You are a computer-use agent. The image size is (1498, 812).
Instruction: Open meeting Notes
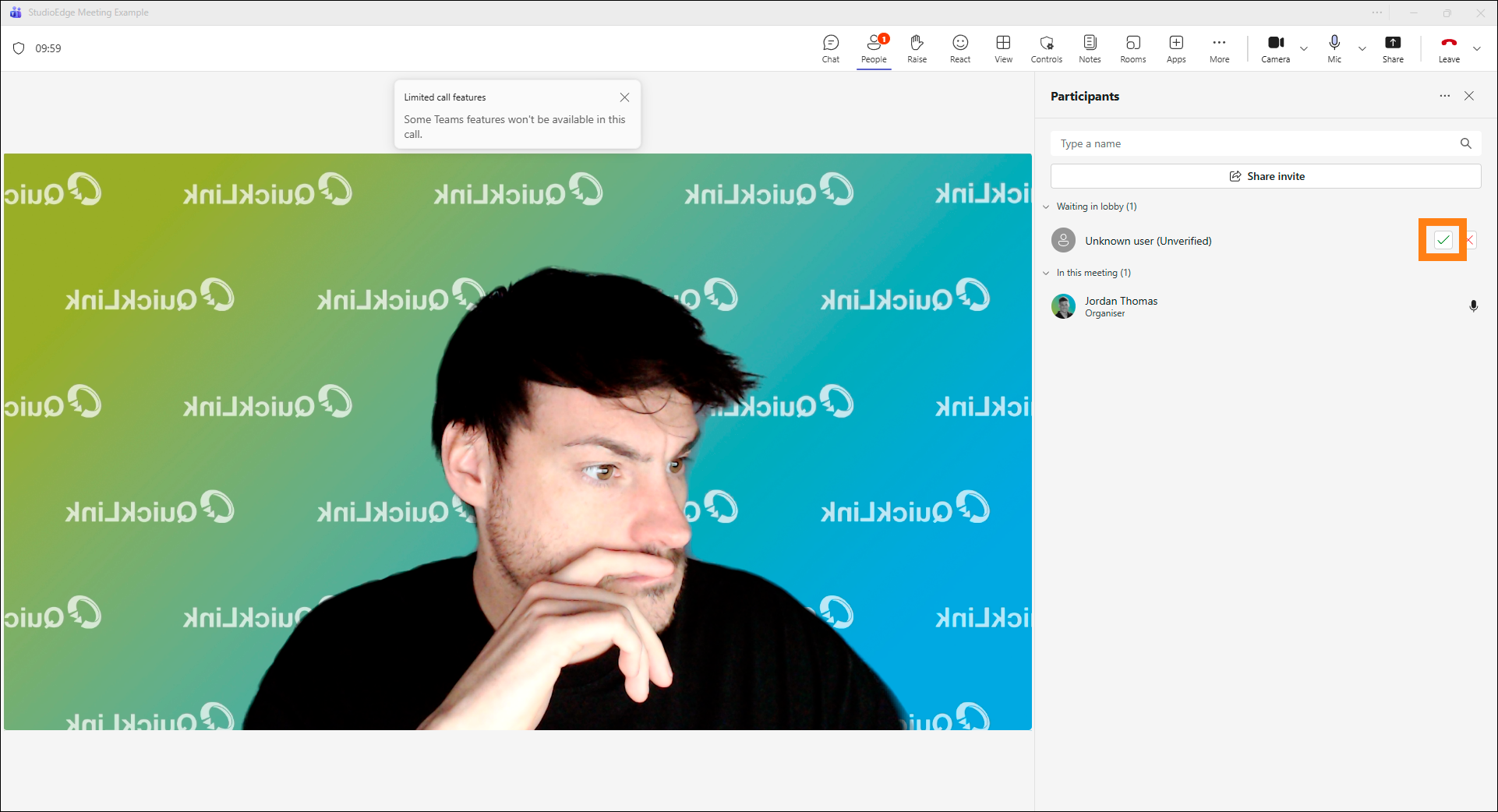(x=1090, y=48)
